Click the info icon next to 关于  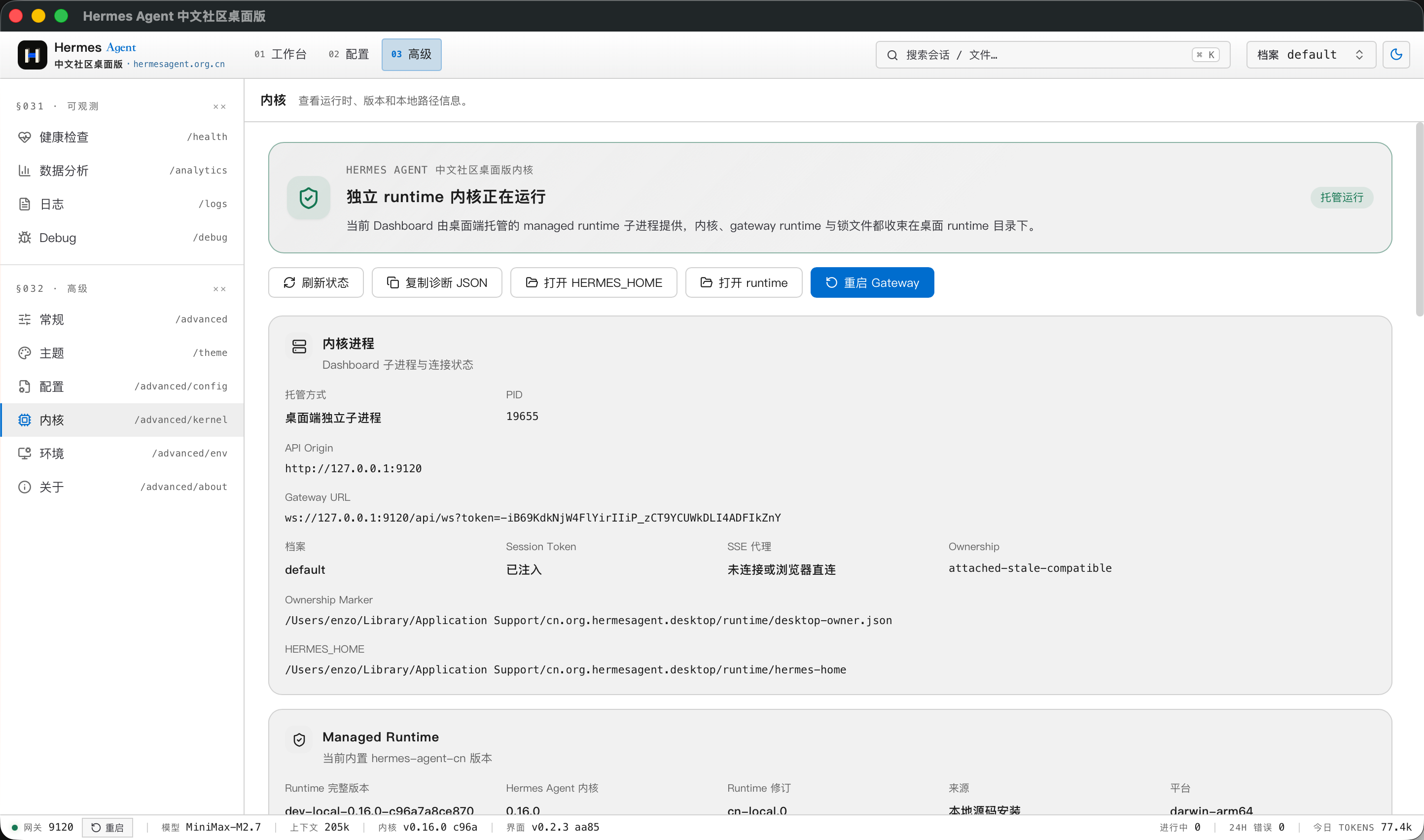click(x=24, y=487)
